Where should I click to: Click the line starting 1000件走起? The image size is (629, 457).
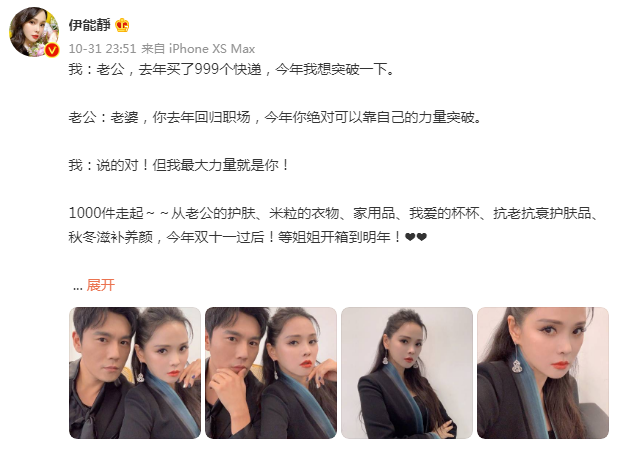(x=334, y=213)
